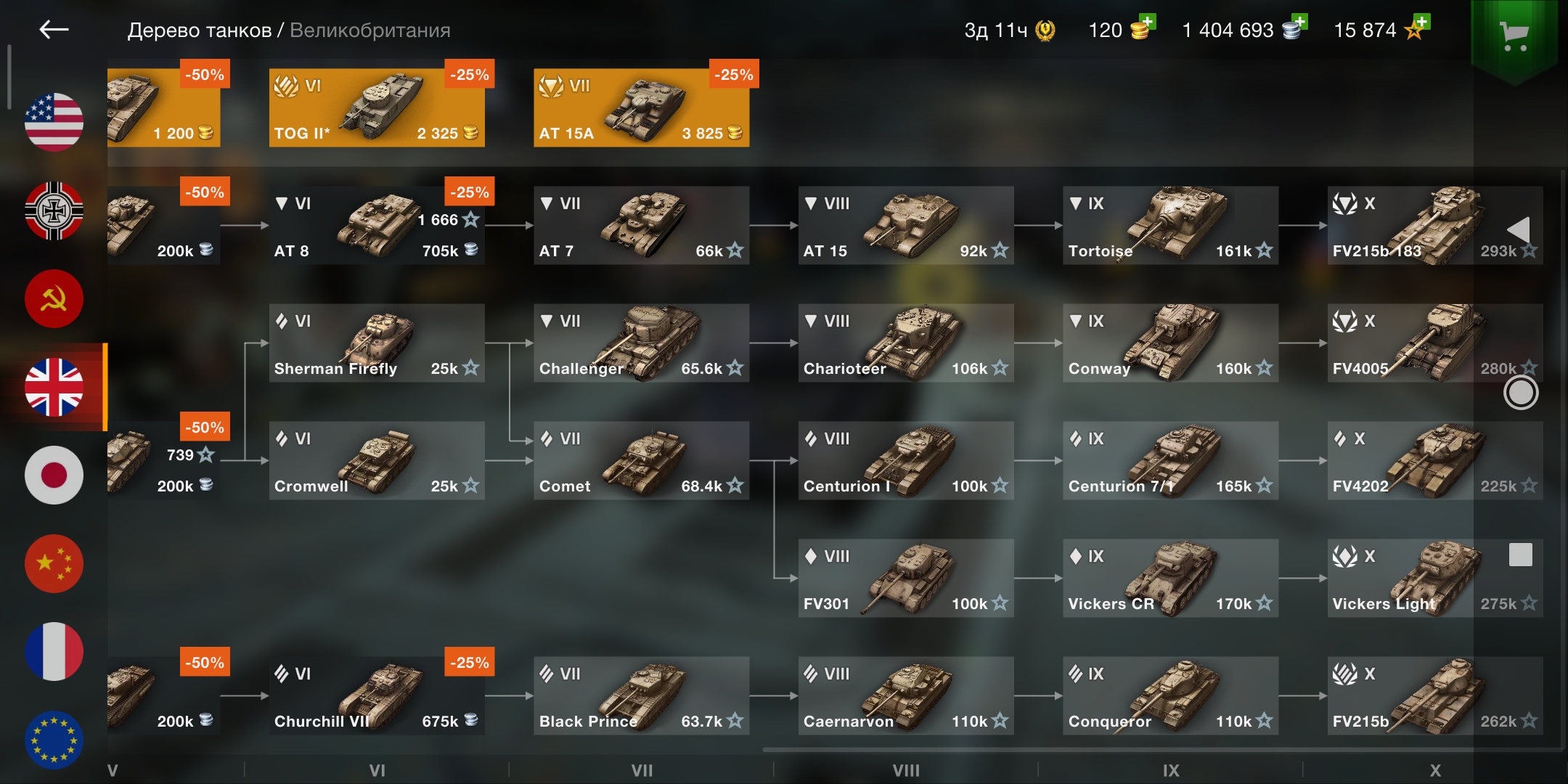Select the European Union flag nation
1568x784 pixels.
[54, 740]
